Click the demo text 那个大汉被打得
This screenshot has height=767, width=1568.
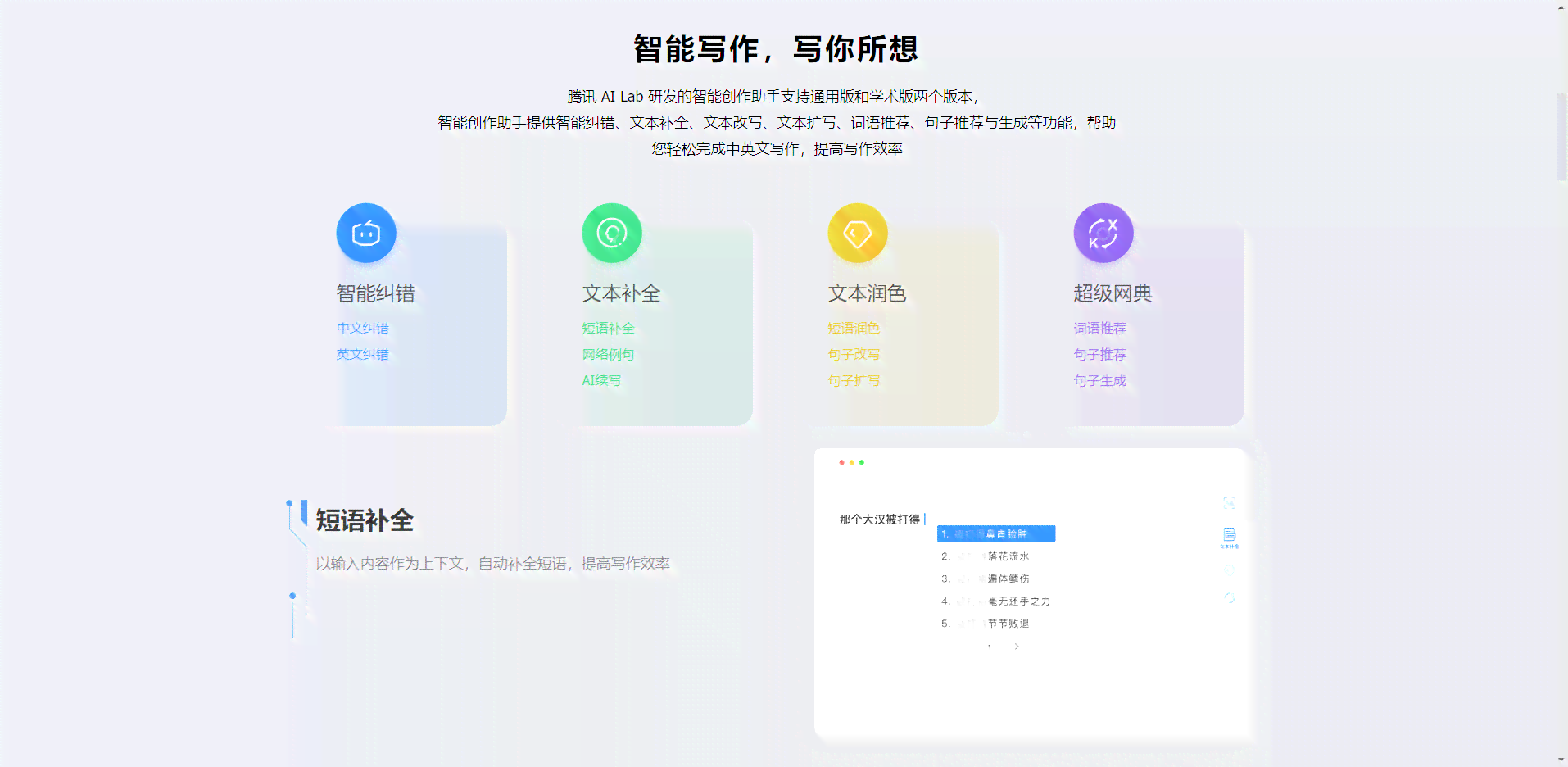pyautogui.click(x=879, y=520)
